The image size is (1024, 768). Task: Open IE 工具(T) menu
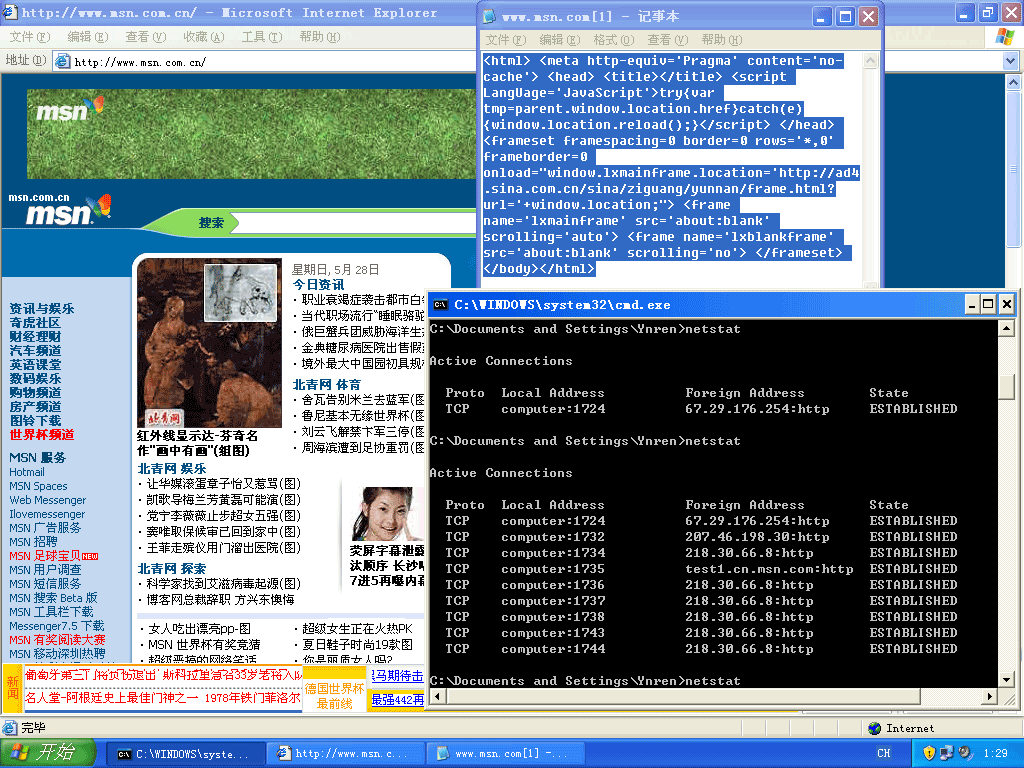[262, 37]
